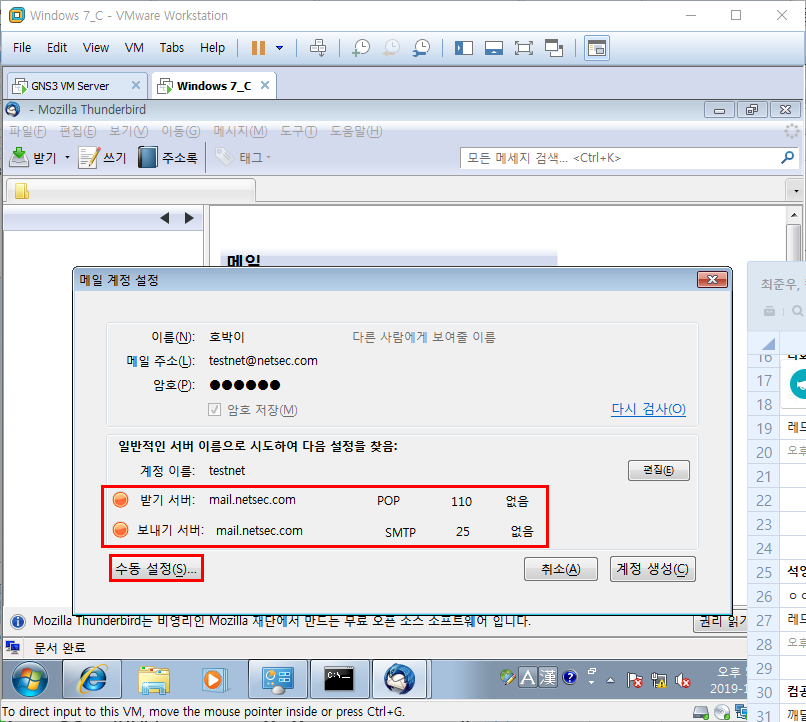Click the search magnifier icon in Thunderbird
The height and width of the screenshot is (722, 806).
(787, 158)
